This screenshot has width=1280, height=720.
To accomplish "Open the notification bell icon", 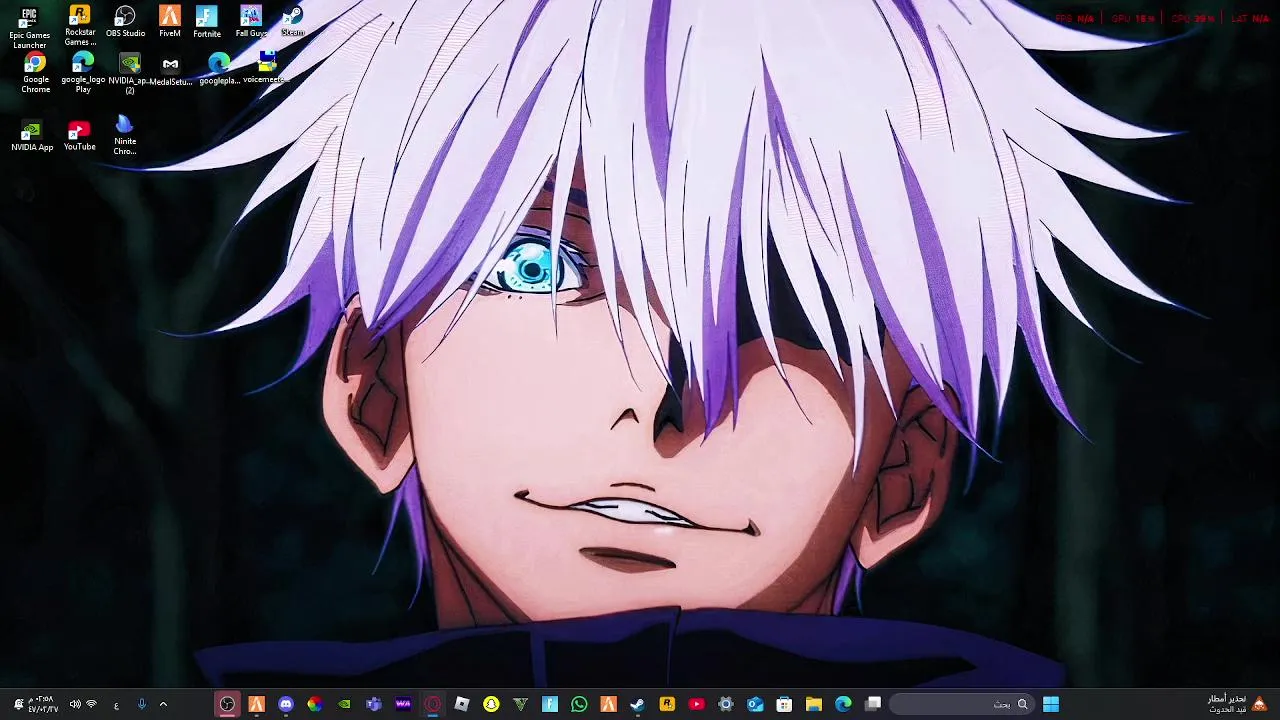I will pos(17,704).
